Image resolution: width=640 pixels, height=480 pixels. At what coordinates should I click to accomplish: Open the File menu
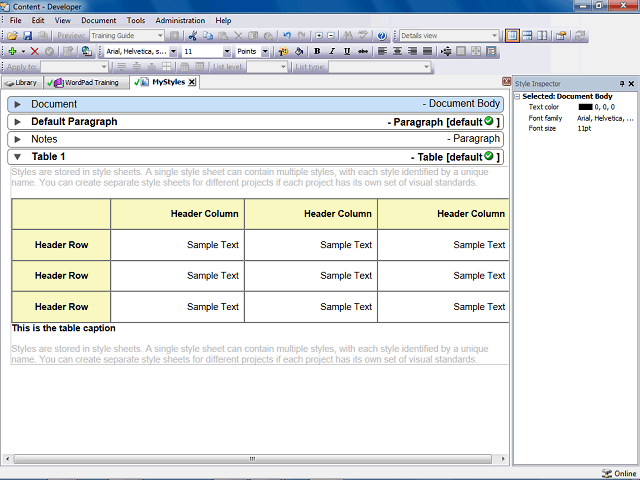pos(16,20)
